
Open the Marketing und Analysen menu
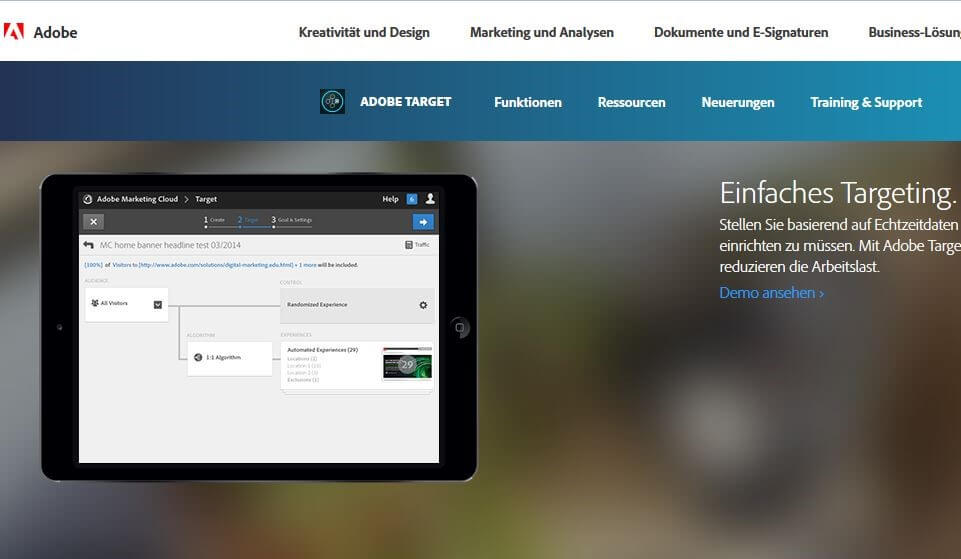coord(542,32)
